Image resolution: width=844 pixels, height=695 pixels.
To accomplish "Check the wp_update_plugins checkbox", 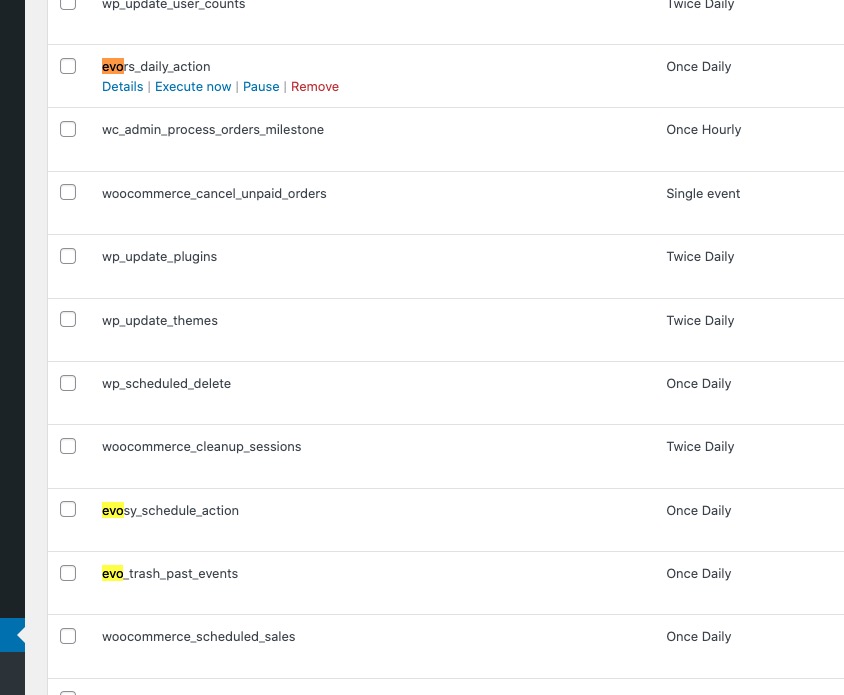I will click(x=68, y=256).
